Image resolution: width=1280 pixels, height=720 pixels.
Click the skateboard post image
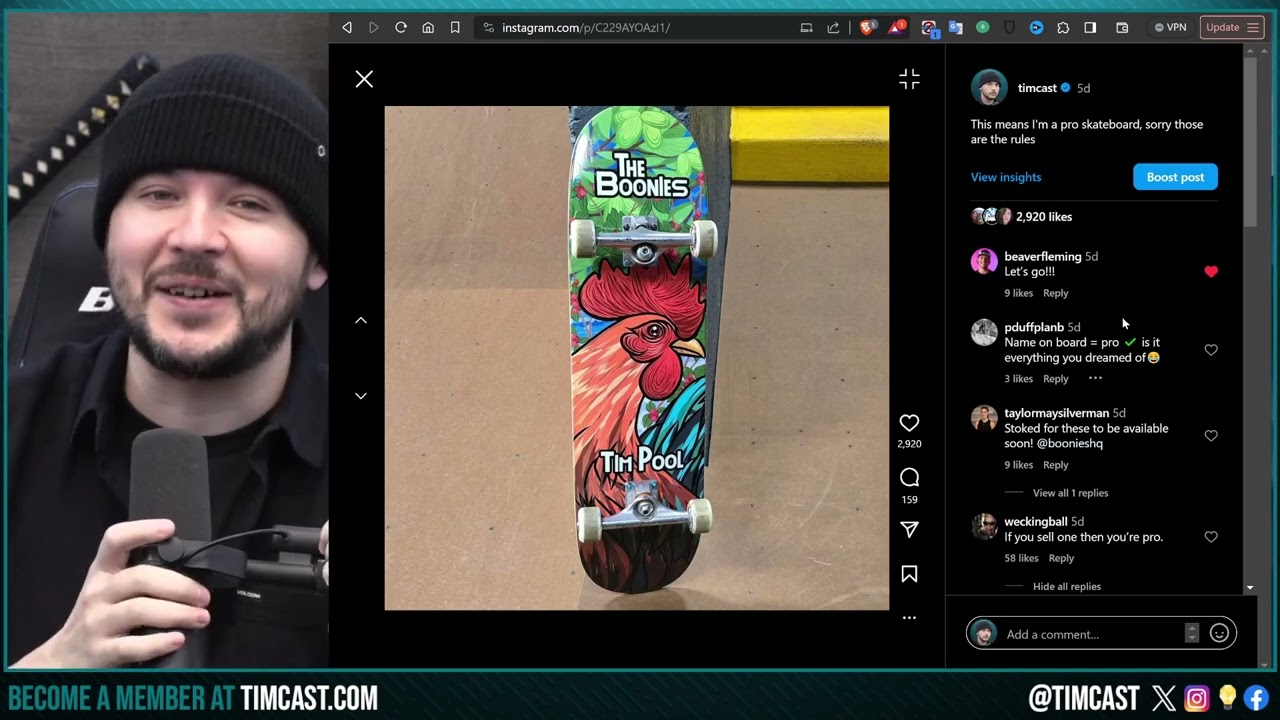pos(637,358)
